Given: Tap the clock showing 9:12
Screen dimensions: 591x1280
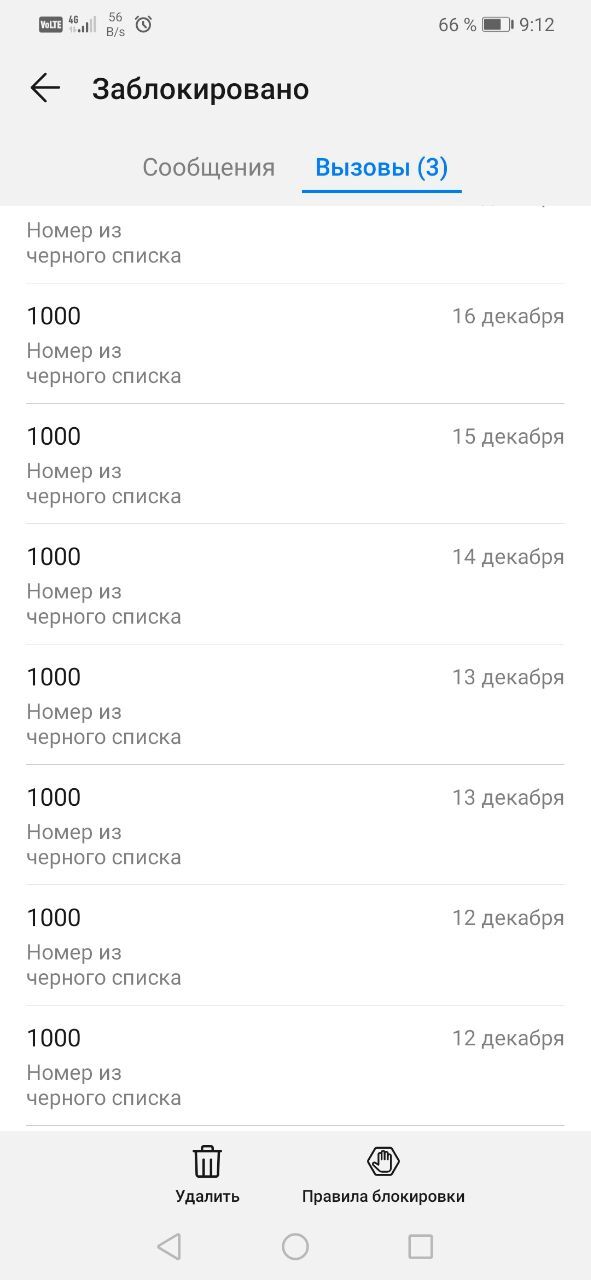Looking at the screenshot, I should 535,24.
